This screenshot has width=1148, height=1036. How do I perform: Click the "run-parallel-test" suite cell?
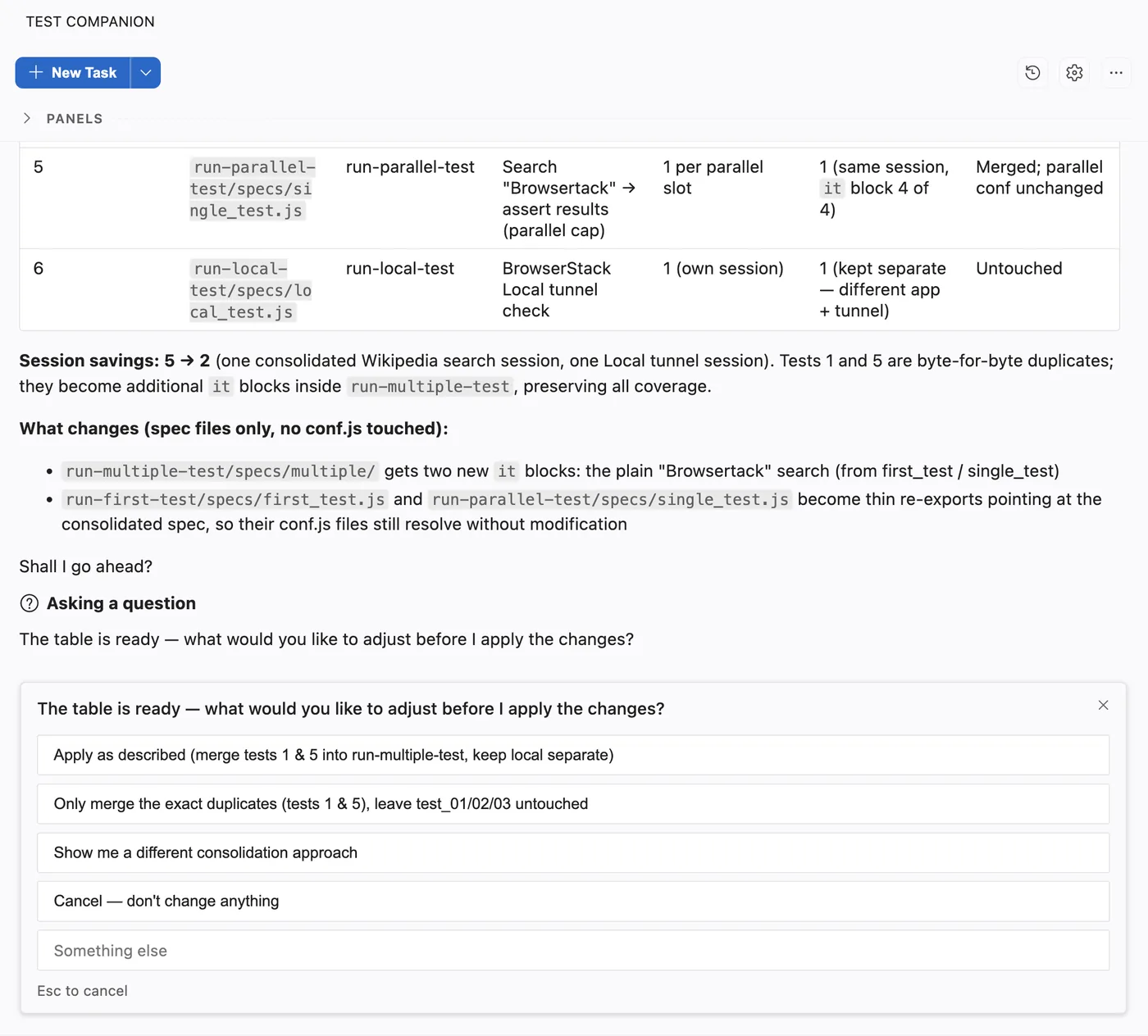point(410,167)
